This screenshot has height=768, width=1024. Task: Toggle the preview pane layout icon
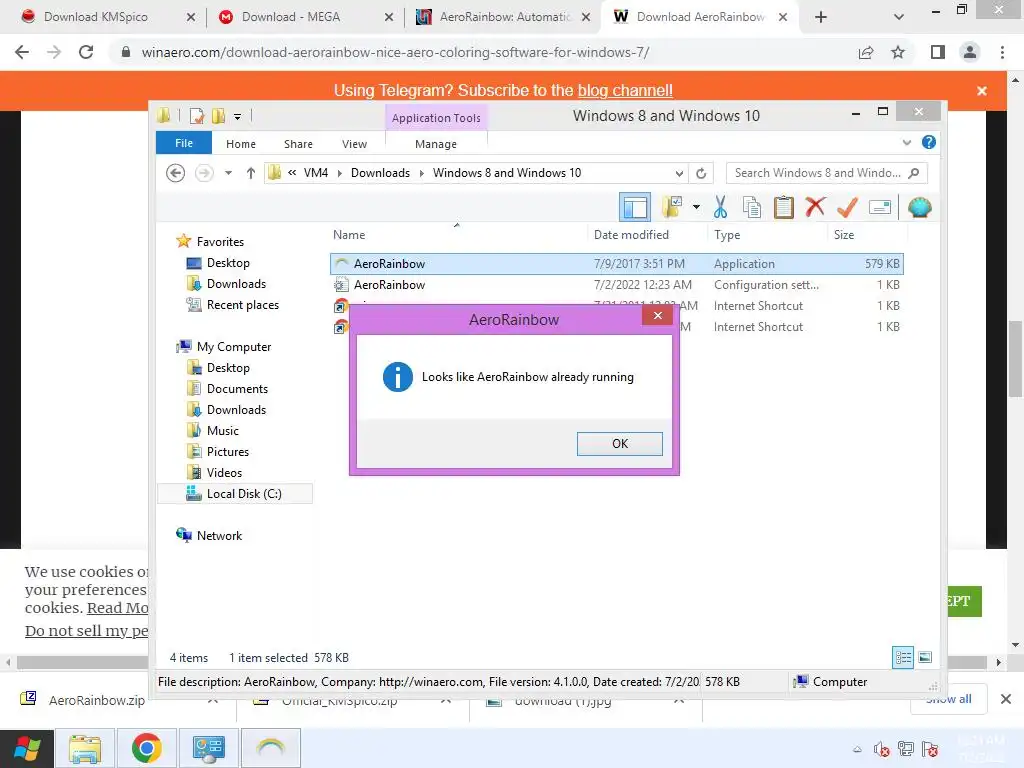(635, 208)
